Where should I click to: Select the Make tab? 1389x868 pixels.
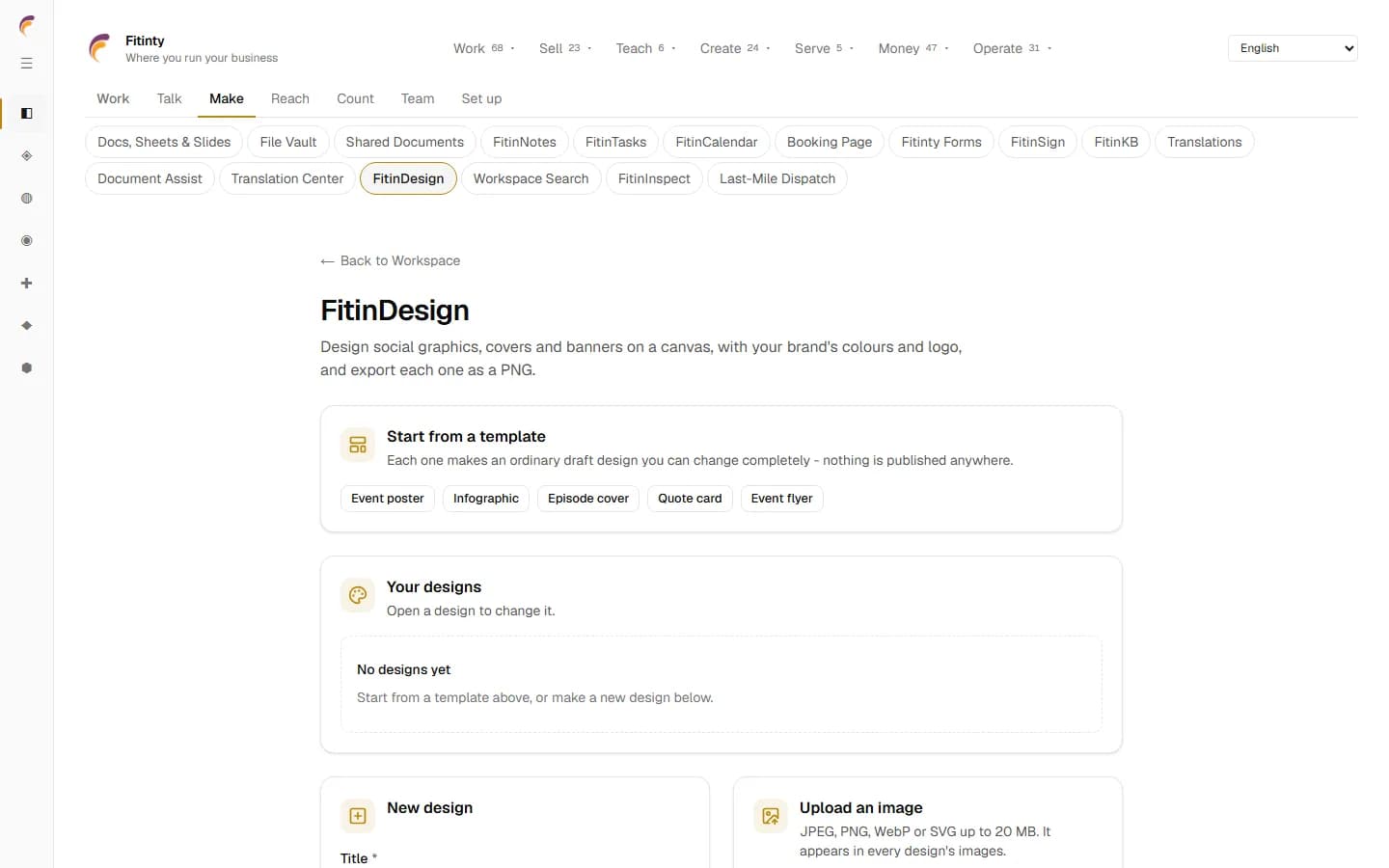pyautogui.click(x=227, y=98)
